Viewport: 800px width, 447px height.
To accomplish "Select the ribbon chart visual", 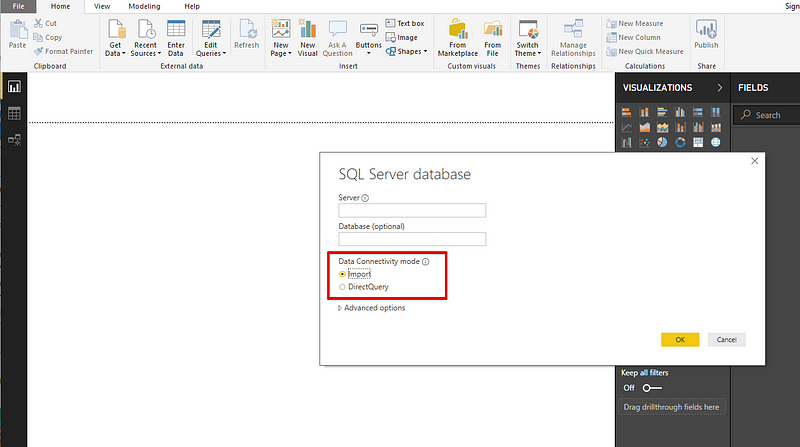I will coord(716,128).
